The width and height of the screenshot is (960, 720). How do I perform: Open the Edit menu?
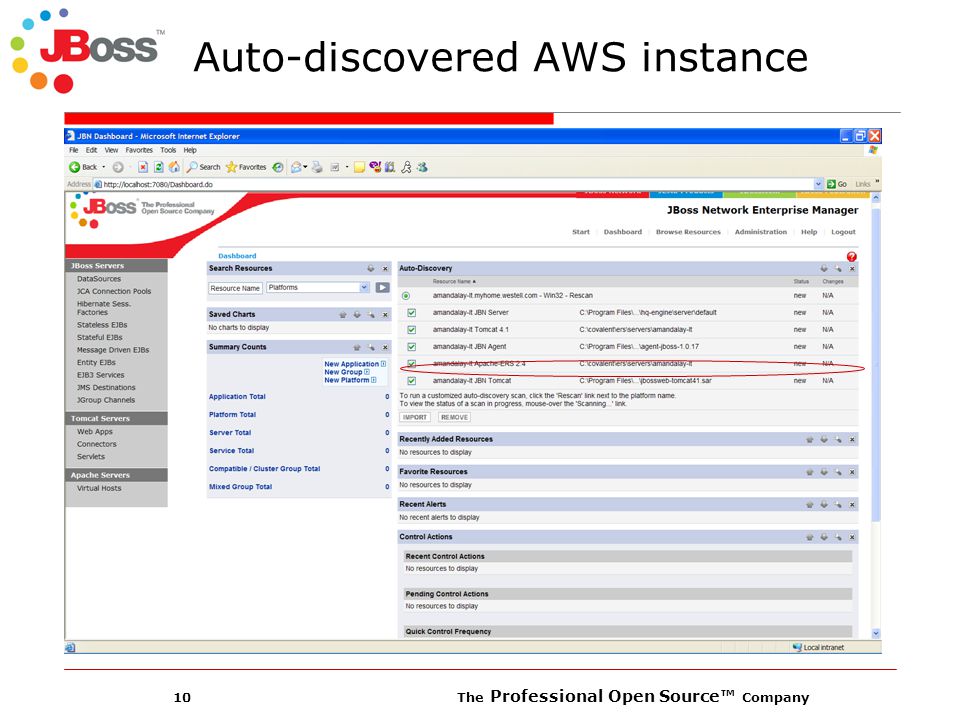point(91,150)
